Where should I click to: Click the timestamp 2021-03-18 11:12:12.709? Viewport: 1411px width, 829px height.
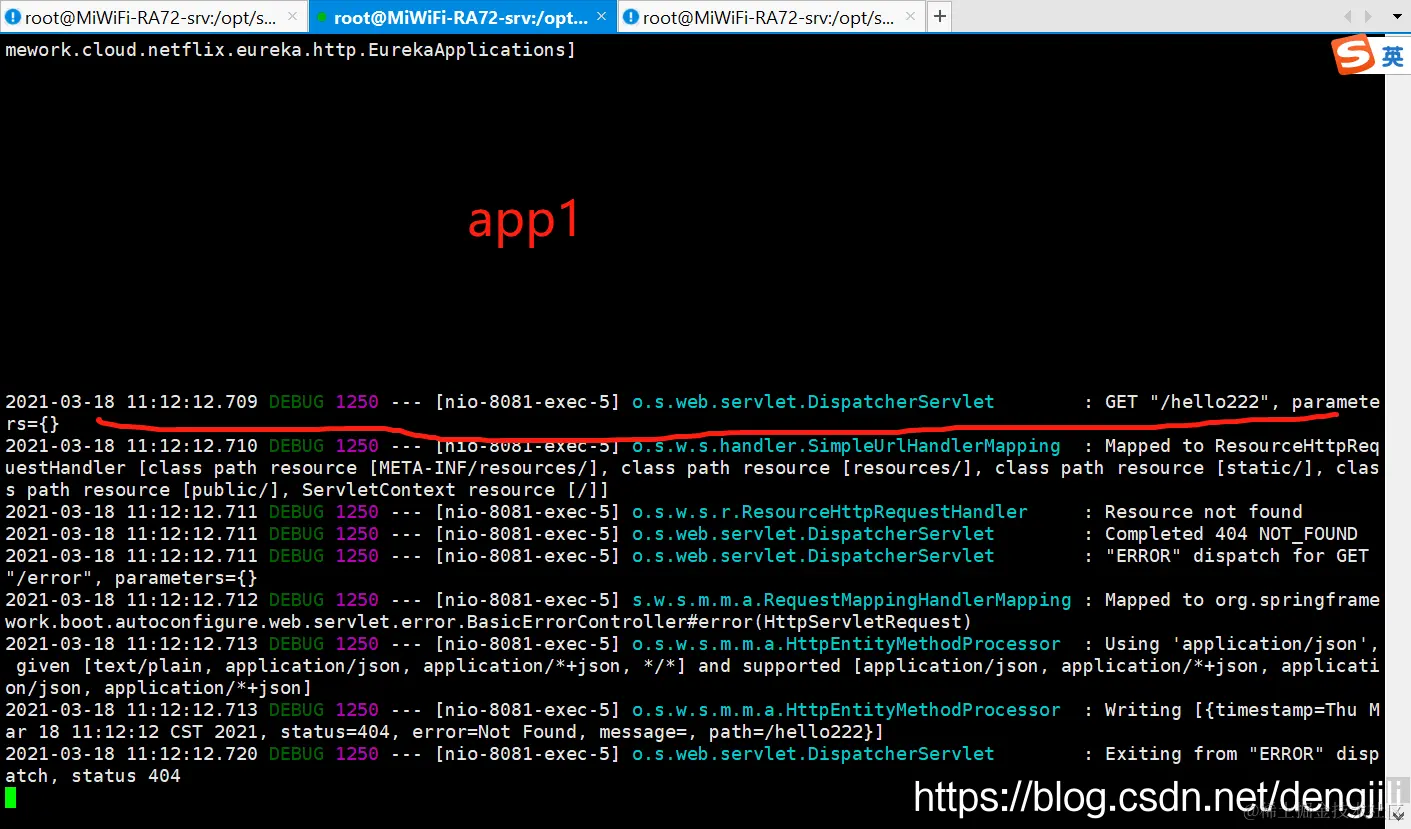[131, 402]
